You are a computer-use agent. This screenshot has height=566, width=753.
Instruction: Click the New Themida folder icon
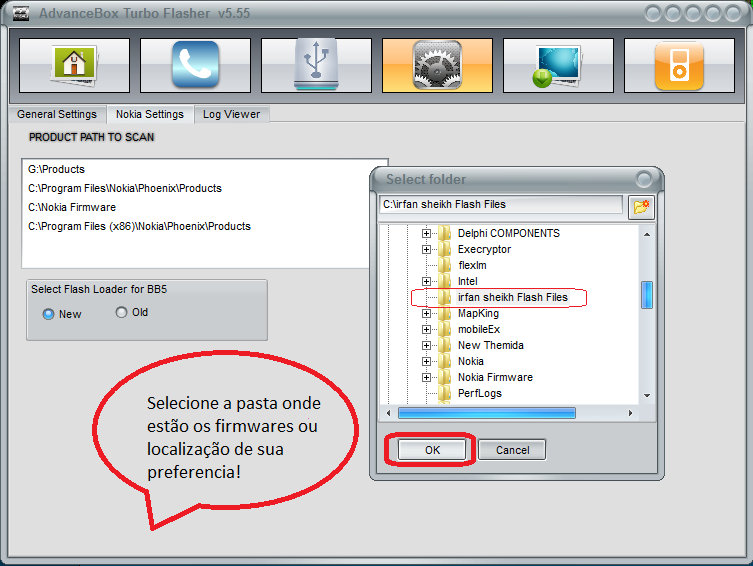click(x=445, y=345)
